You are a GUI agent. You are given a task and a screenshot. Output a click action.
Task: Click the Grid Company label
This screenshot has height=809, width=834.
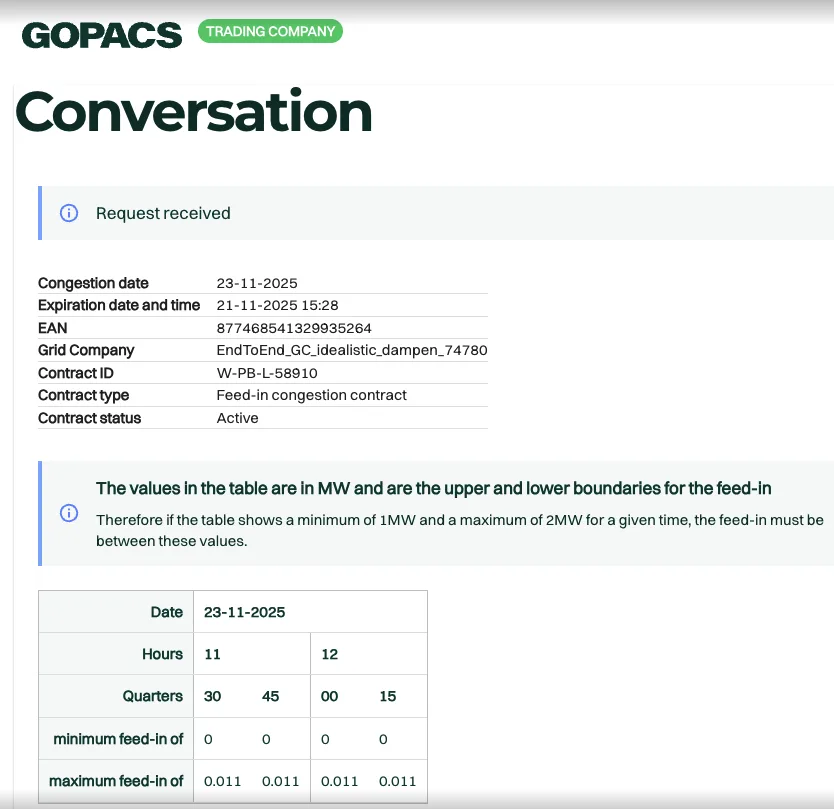tap(86, 351)
